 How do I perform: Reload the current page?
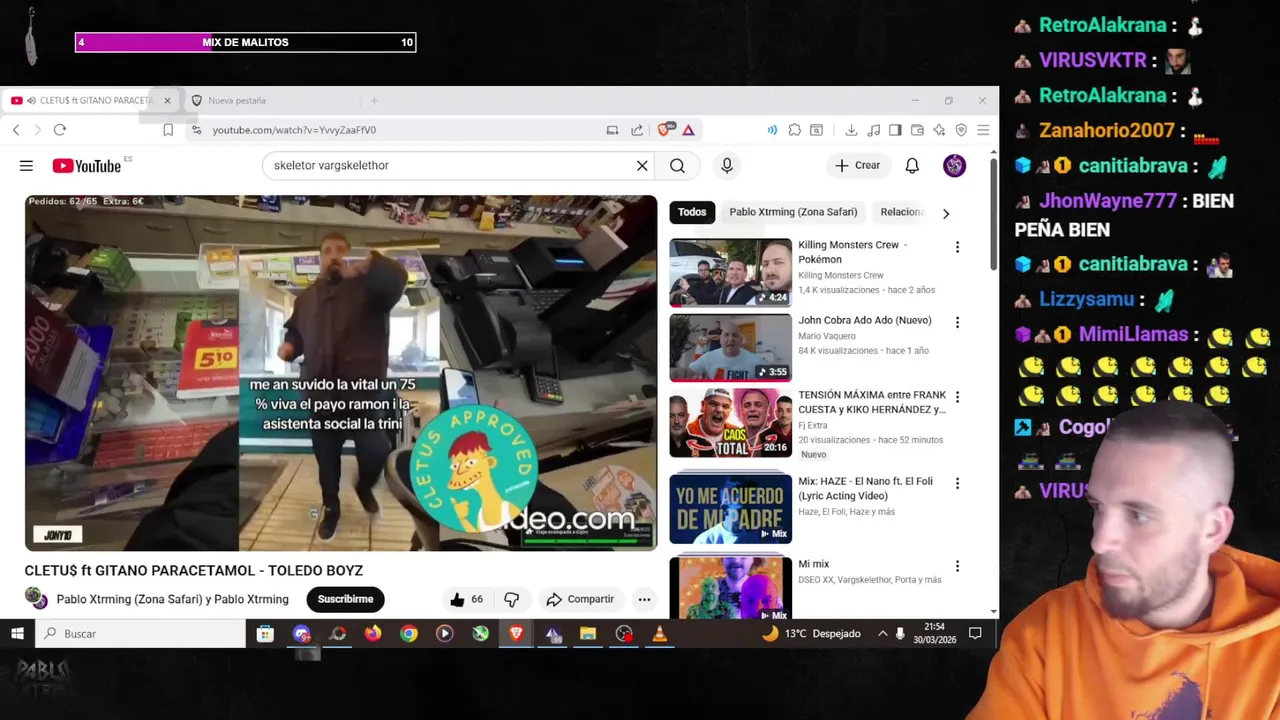pos(60,130)
